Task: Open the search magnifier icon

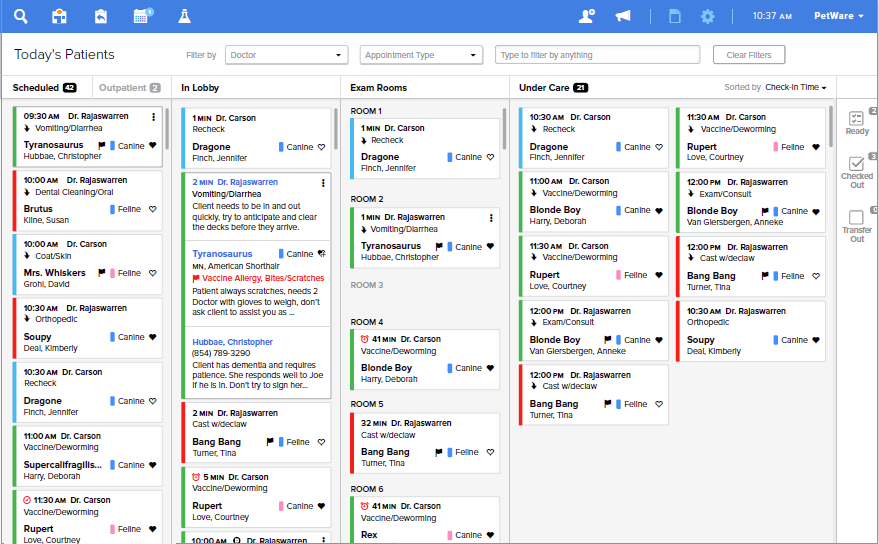Action: pos(21,16)
